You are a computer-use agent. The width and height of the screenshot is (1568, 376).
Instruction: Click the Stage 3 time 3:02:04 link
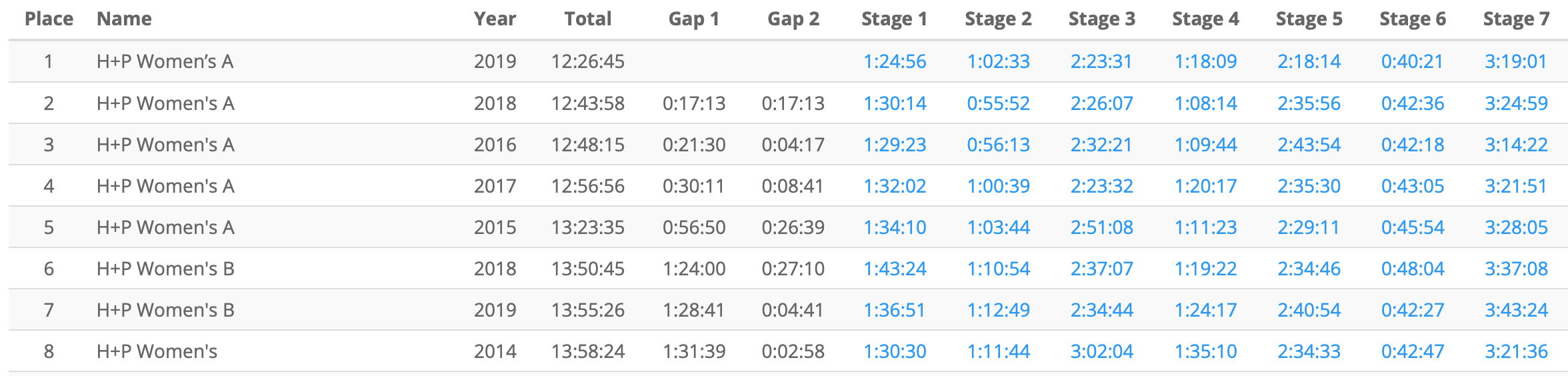[x=1101, y=351]
